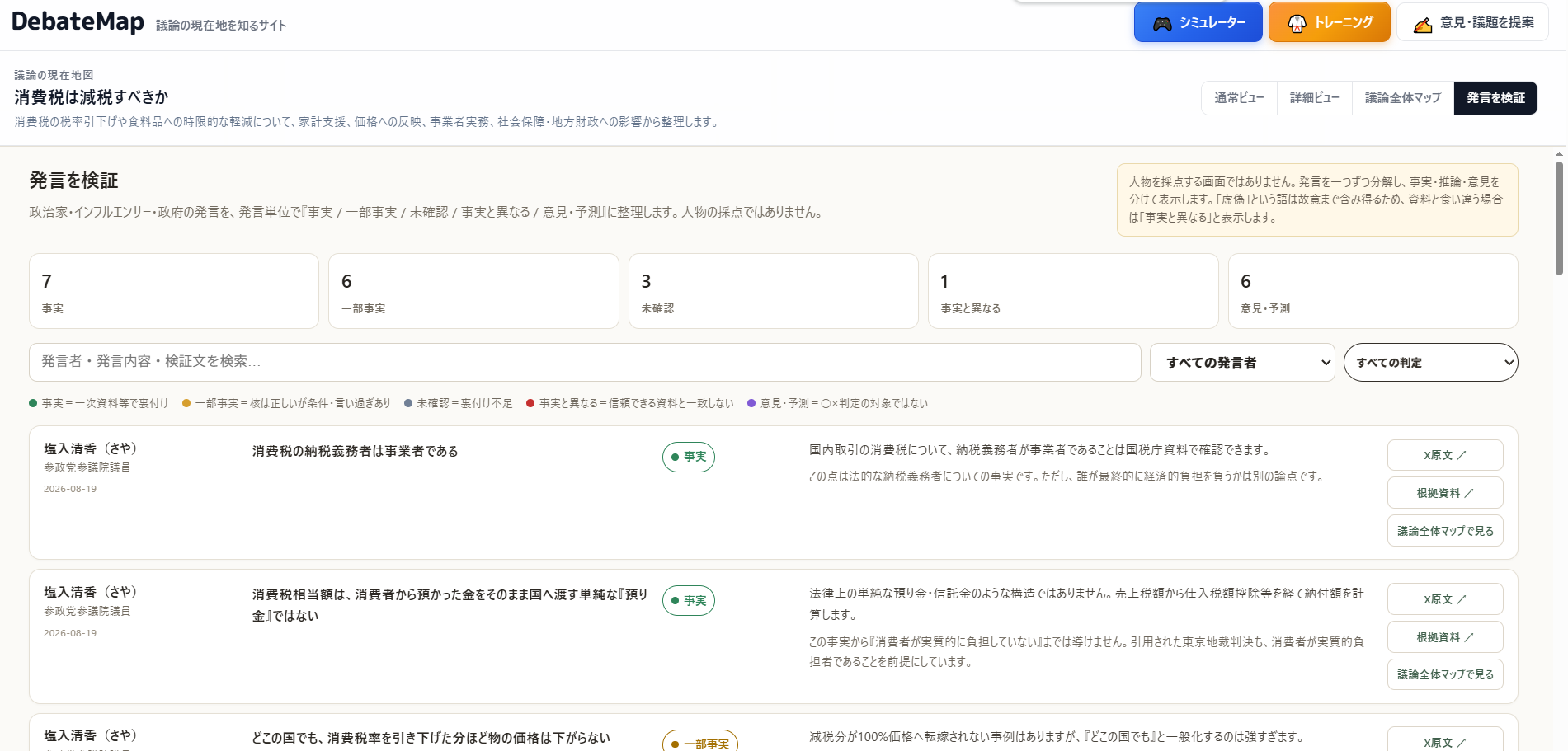Switch to 詳細ビュー tab
This screenshot has width=1568, height=751.
pyautogui.click(x=1314, y=98)
